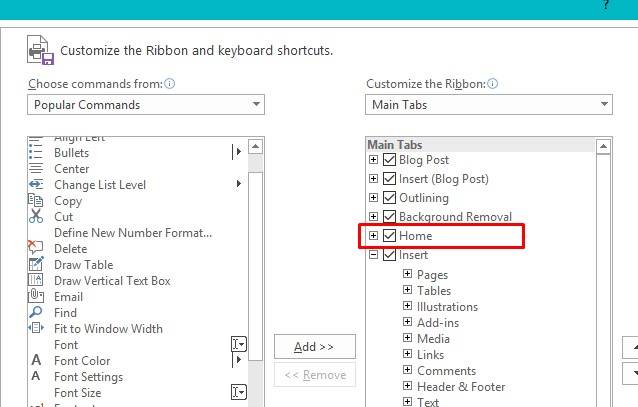Toggle the Outlining tab checkbox
This screenshot has height=407, width=638.
pyautogui.click(x=389, y=198)
